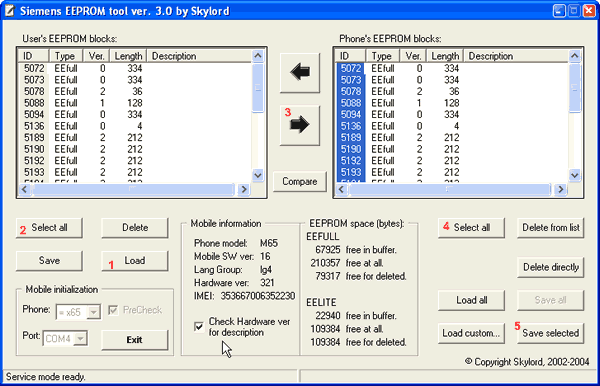Viewport: 600px width, 386px height.
Task: Click the right arrow transfer button
Action: tap(300, 125)
